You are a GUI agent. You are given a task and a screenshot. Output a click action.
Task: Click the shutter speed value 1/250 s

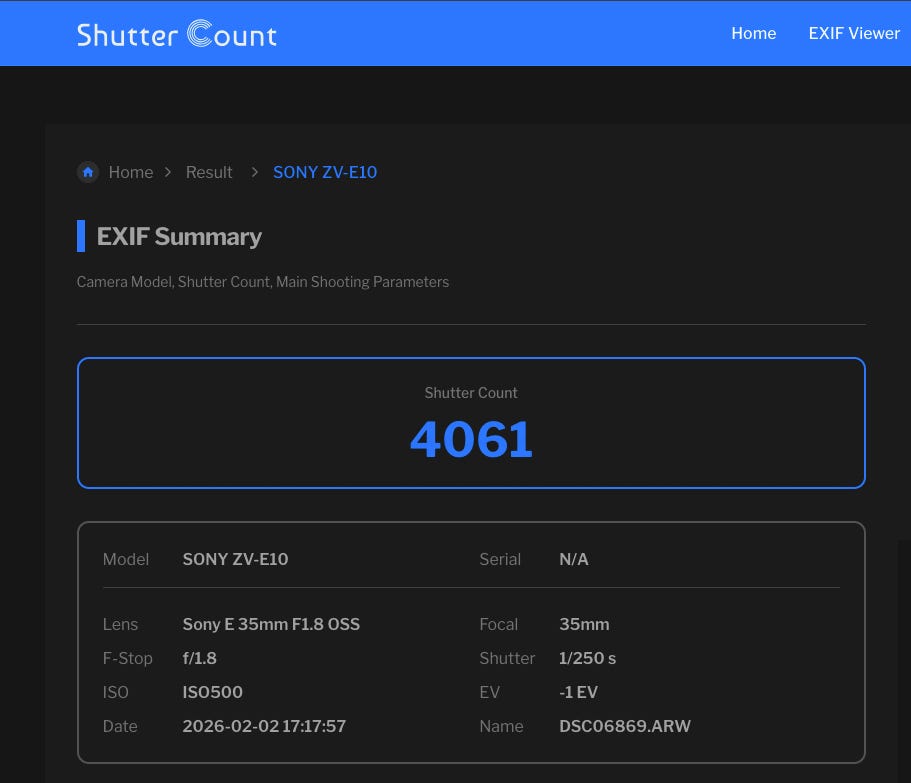pos(587,658)
